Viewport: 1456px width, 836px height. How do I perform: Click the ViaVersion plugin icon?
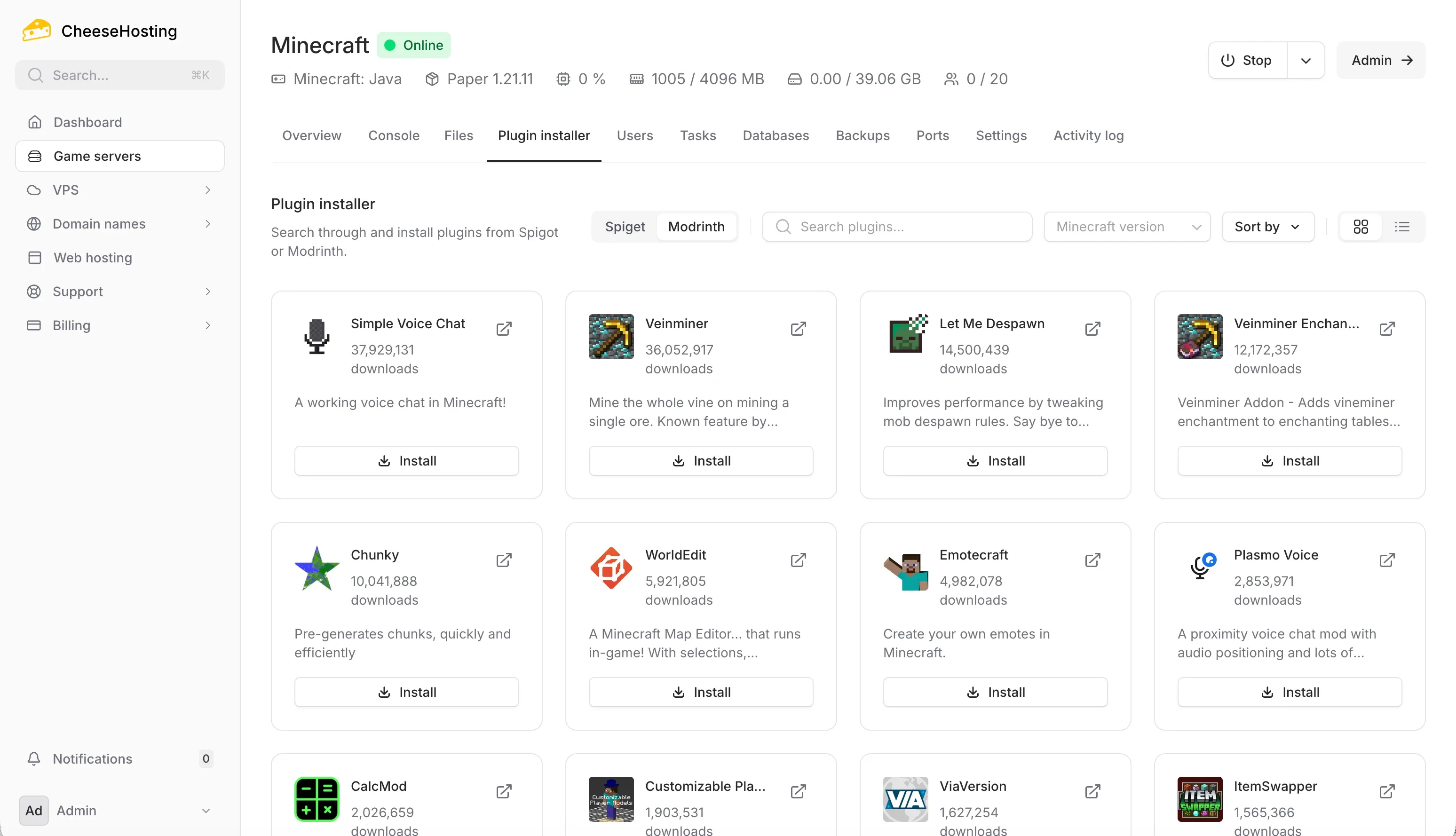click(905, 799)
